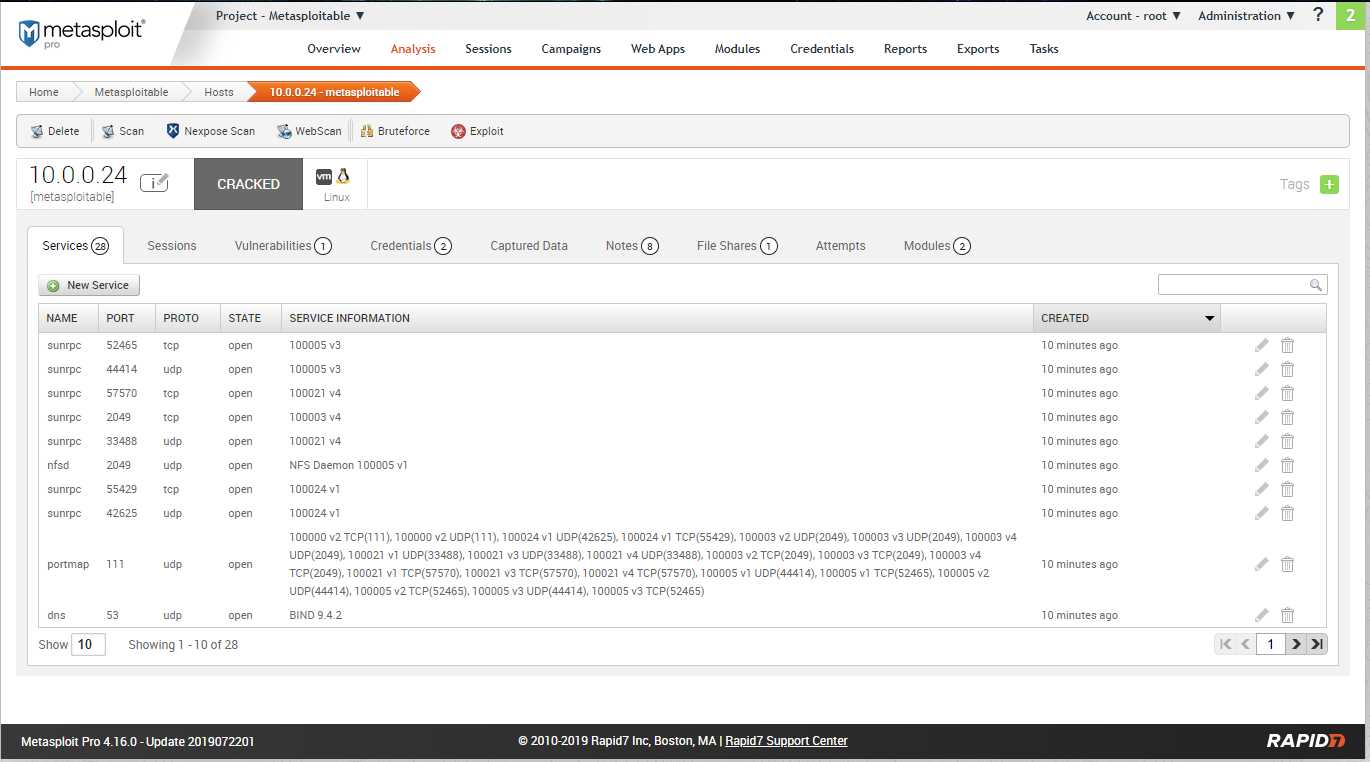Click the search magnifier icon in services filter
Image resolution: width=1370 pixels, height=762 pixels.
[1316, 285]
